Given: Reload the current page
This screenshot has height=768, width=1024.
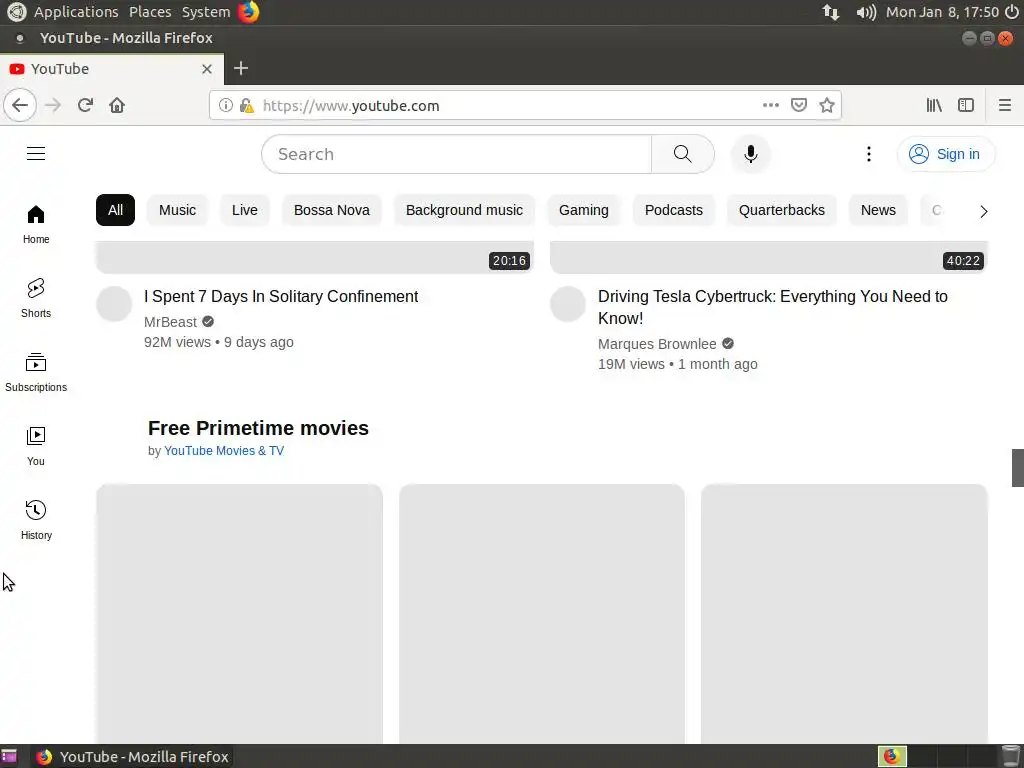Looking at the screenshot, I should [x=85, y=105].
